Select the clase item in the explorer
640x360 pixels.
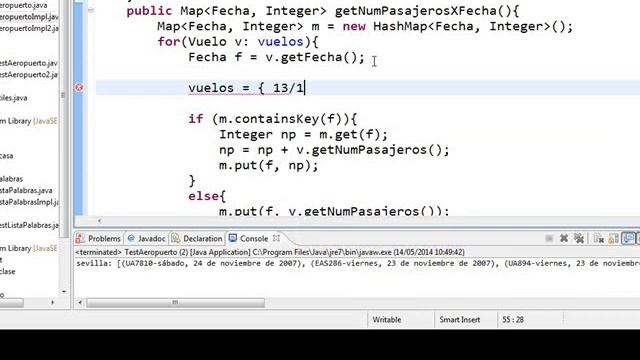(7, 271)
